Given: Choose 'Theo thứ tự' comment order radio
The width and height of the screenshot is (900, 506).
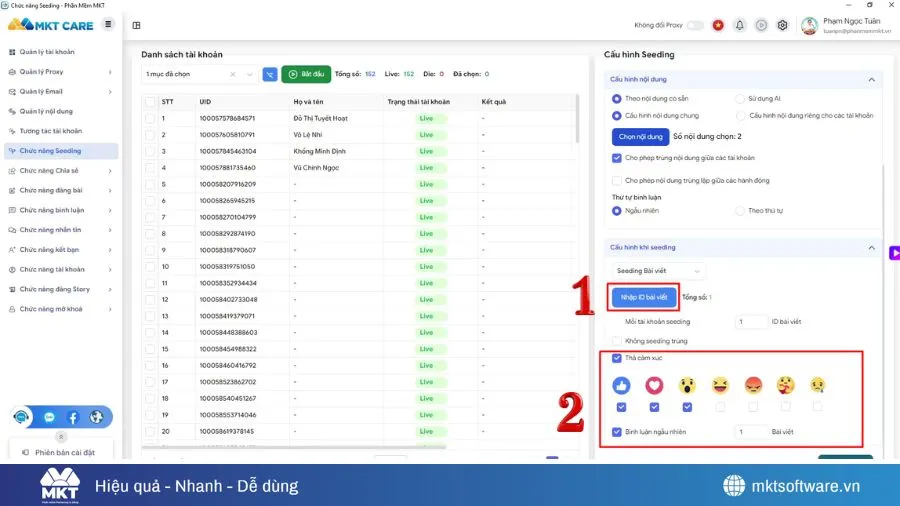Looking at the screenshot, I should 740,211.
